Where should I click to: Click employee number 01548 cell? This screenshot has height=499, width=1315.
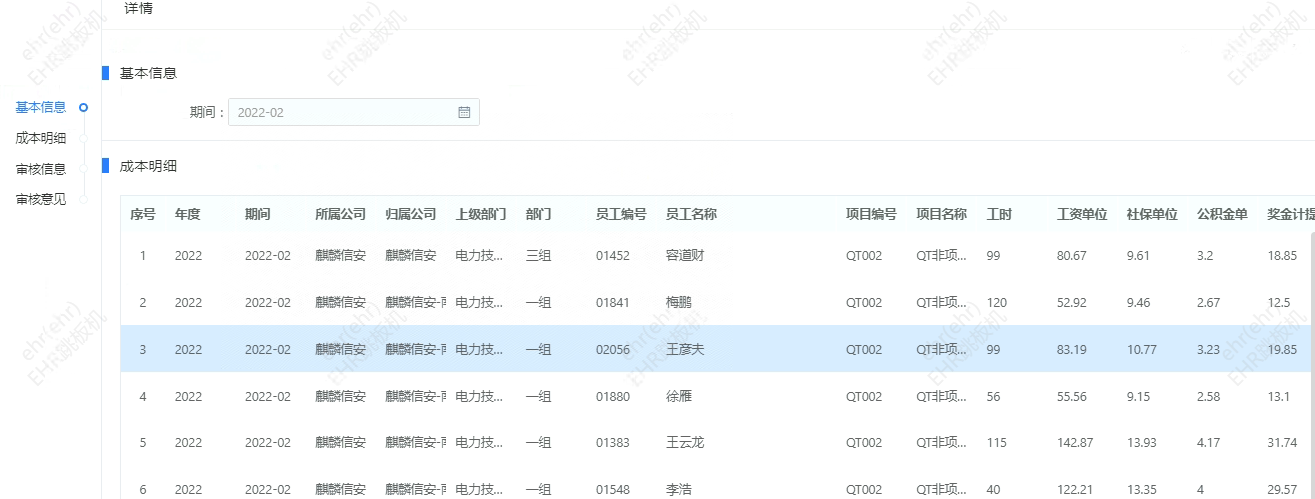click(x=613, y=490)
